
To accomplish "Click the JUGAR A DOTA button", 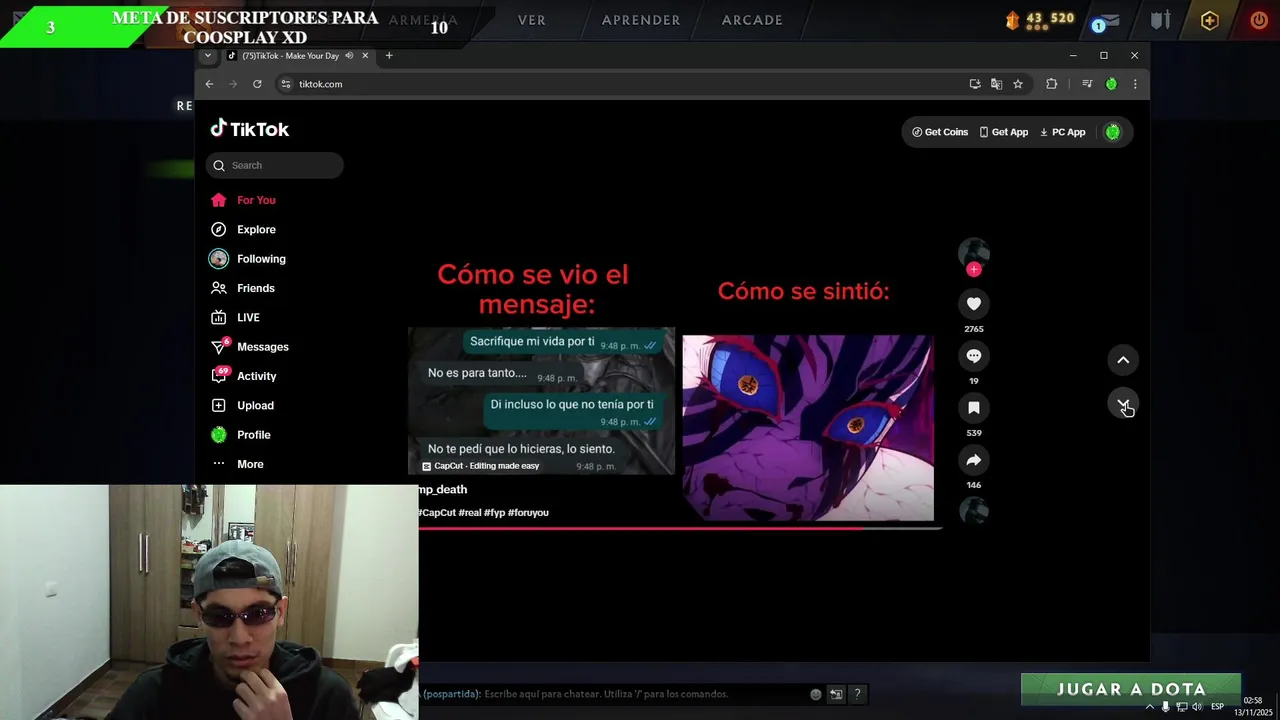I will coord(1131,689).
